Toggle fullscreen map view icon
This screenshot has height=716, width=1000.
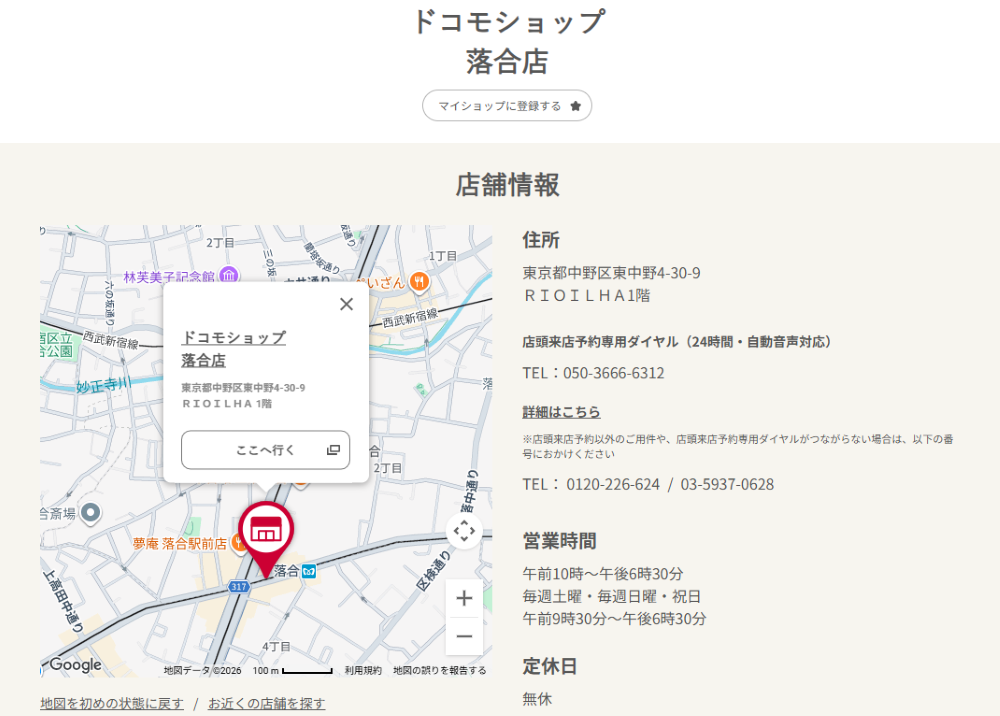[x=464, y=530]
